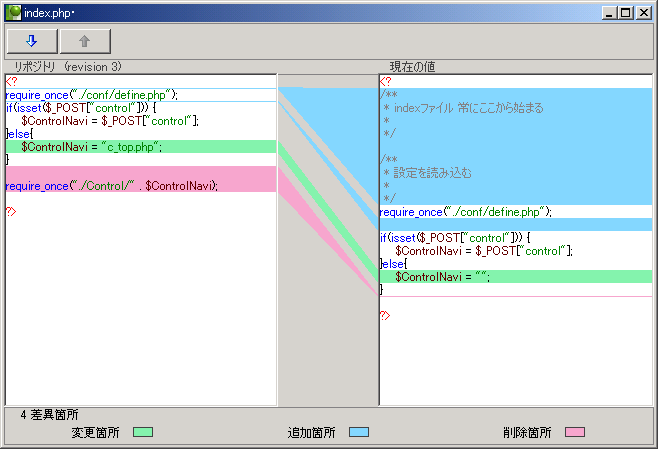Click require_once define.php line in left pane

[x=91, y=95]
